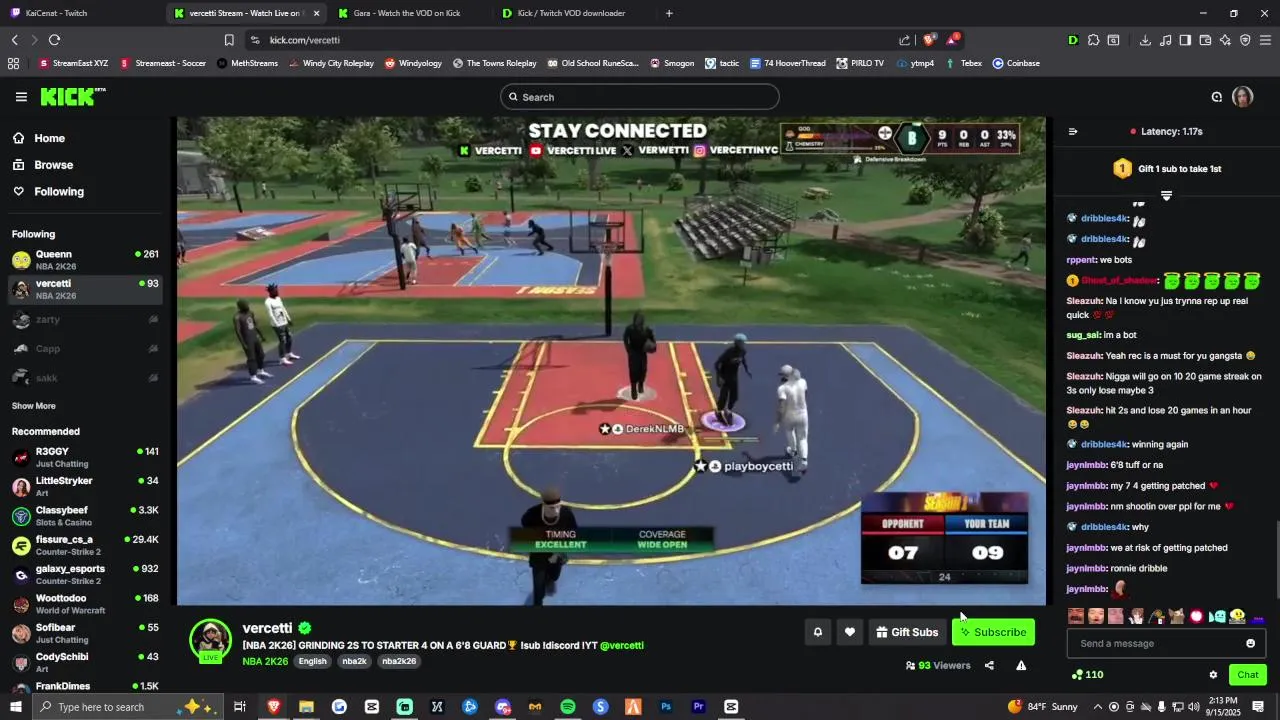Open Coinbase bookmark
1280x720 pixels.
pos(1016,63)
